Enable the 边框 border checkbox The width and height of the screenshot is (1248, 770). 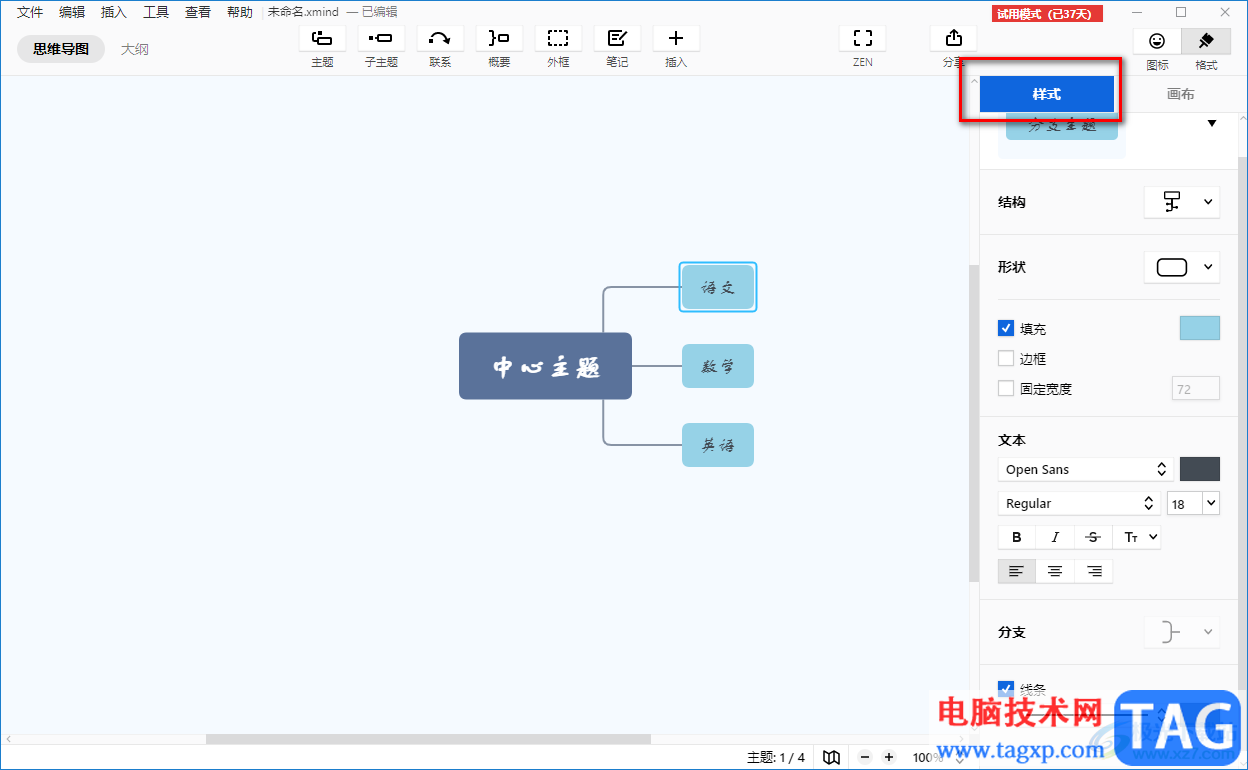point(1006,358)
